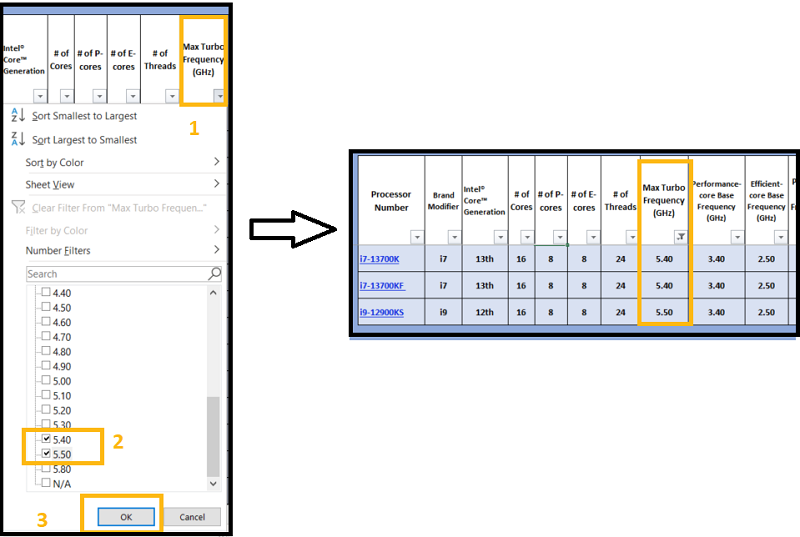This screenshot has height=537, width=800.
Task: Open the i9-12900KS processor link
Action: (382, 312)
